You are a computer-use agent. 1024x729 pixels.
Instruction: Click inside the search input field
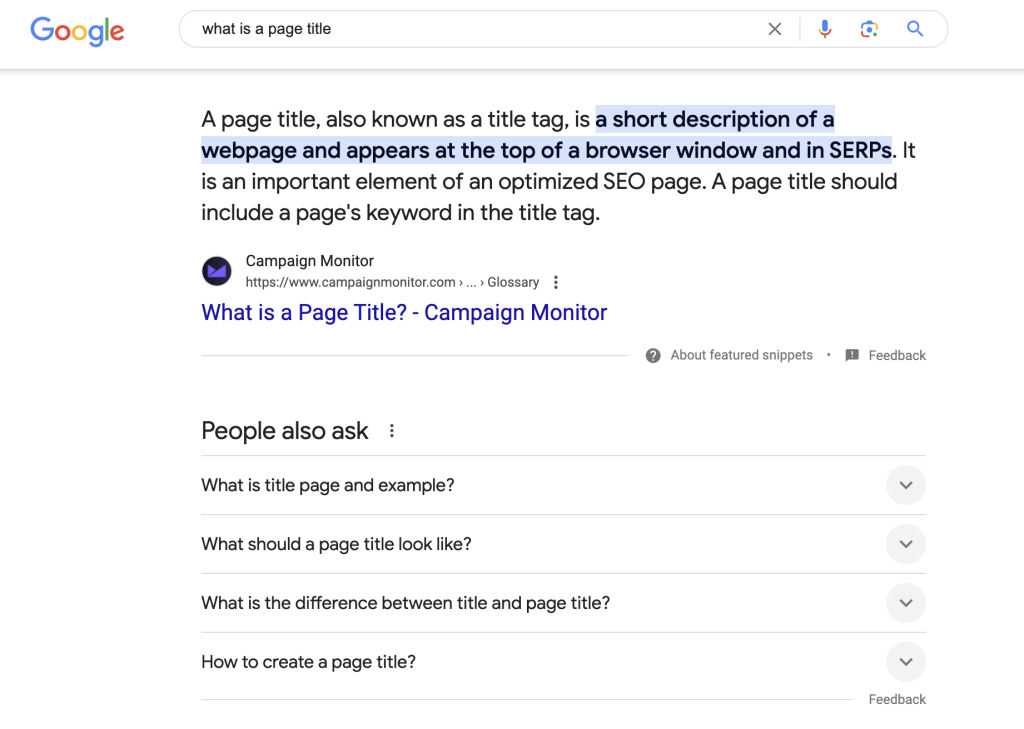[x=450, y=29]
